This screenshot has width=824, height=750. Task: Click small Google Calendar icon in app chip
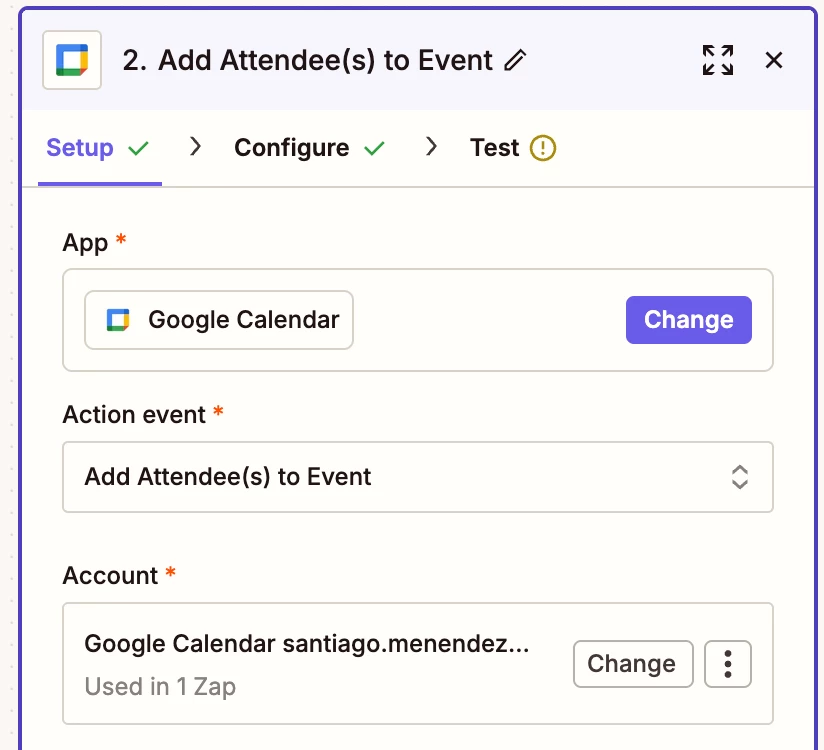tap(118, 320)
